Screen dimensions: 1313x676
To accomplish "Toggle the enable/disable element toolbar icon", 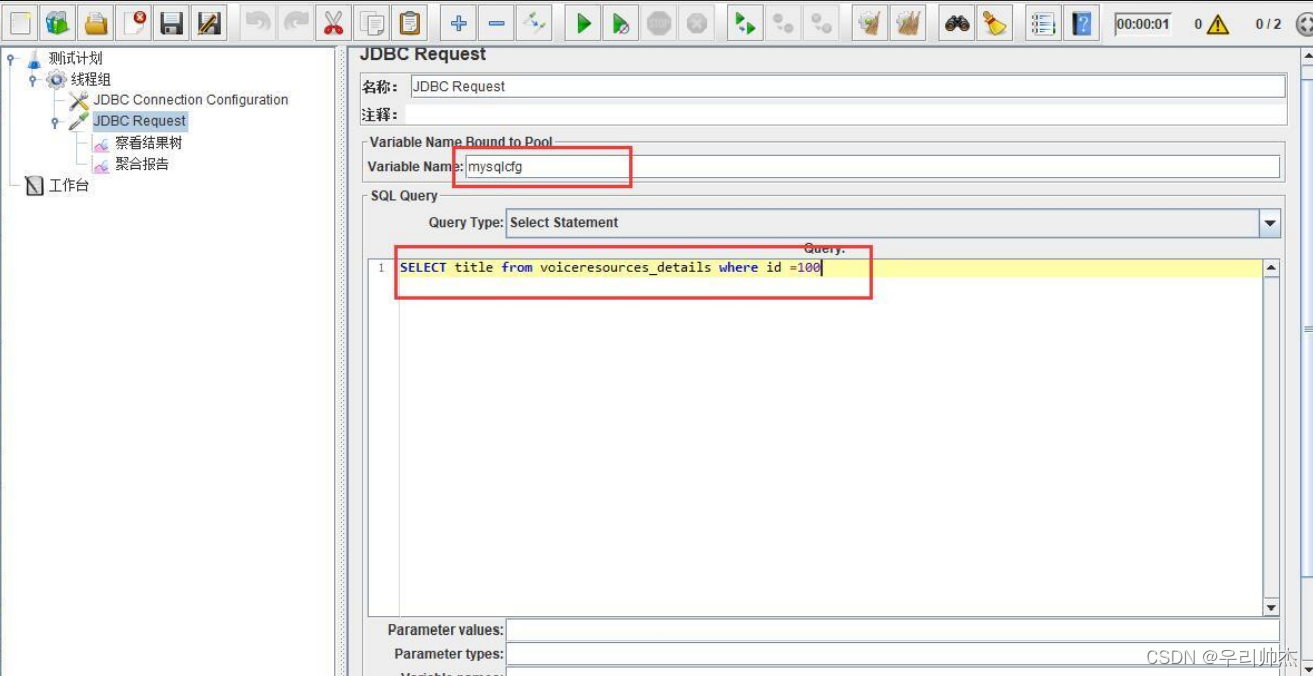I will coord(534,22).
